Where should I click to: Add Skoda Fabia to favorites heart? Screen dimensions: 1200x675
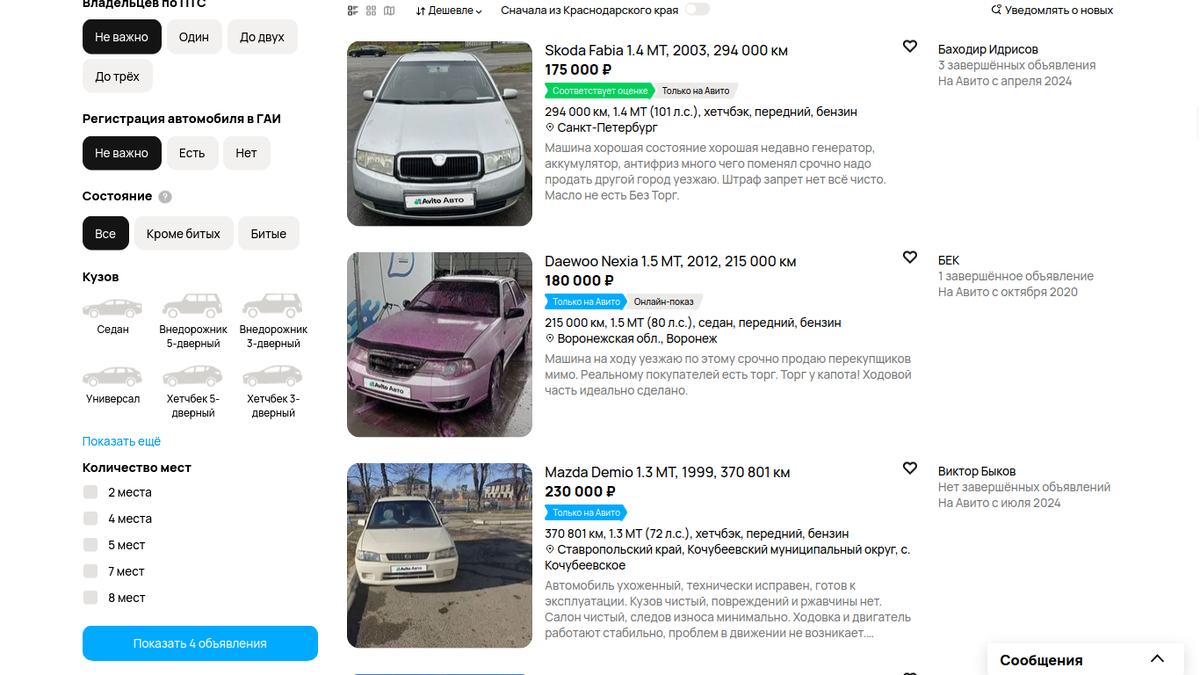pyautogui.click(x=910, y=46)
